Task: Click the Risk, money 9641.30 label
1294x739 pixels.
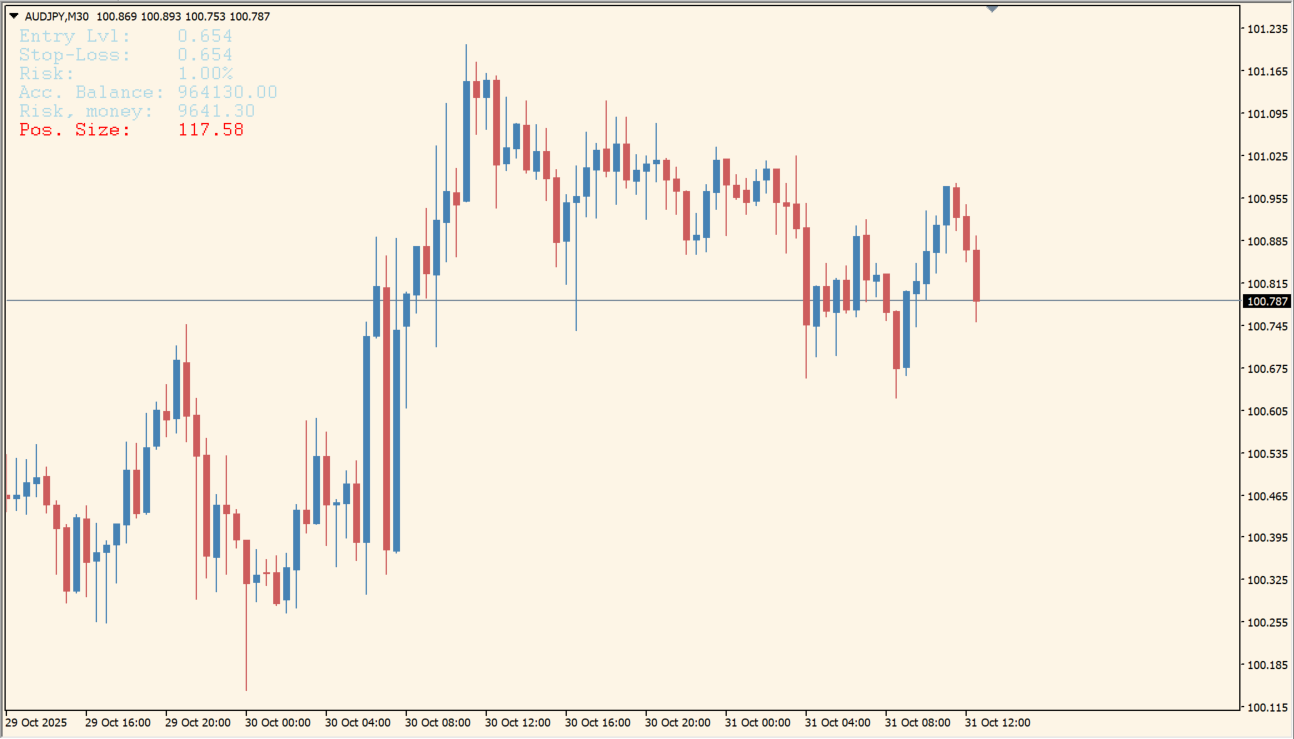Action: (136, 111)
